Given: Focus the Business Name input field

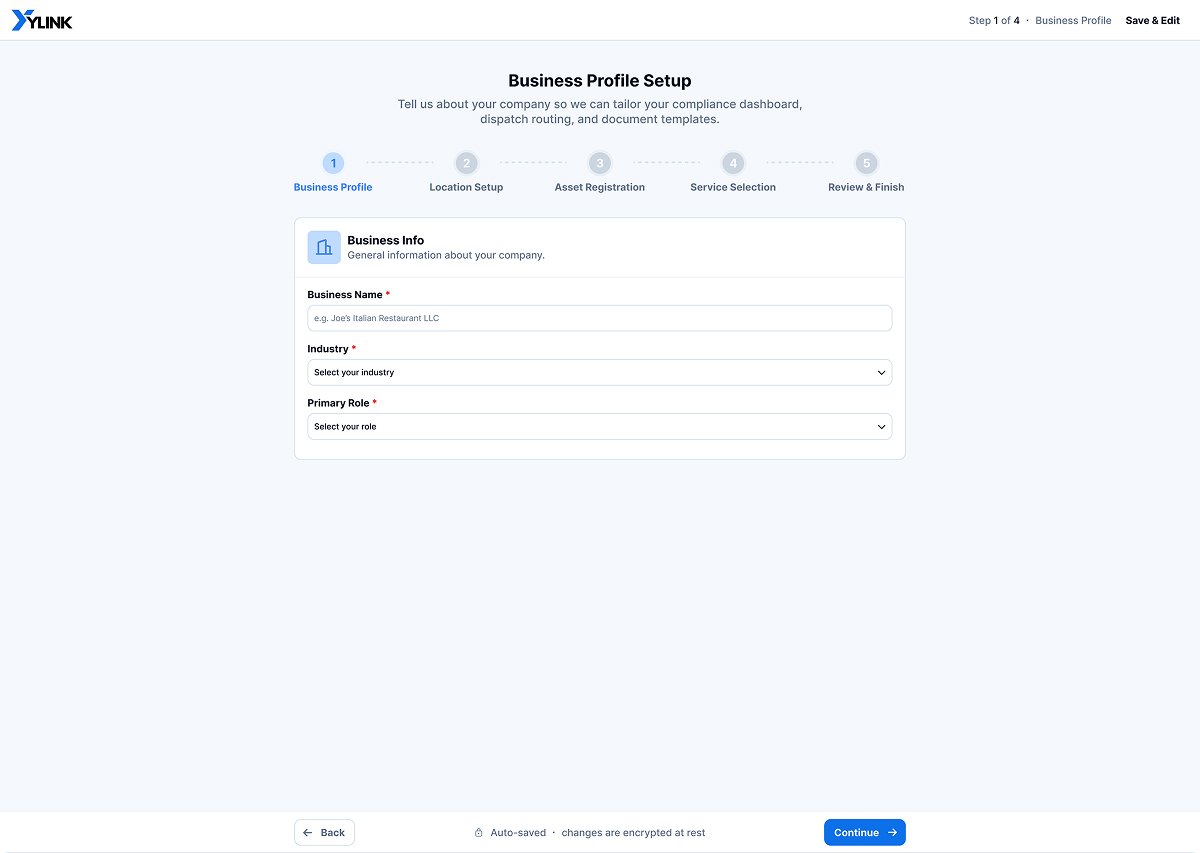Looking at the screenshot, I should click(x=600, y=318).
